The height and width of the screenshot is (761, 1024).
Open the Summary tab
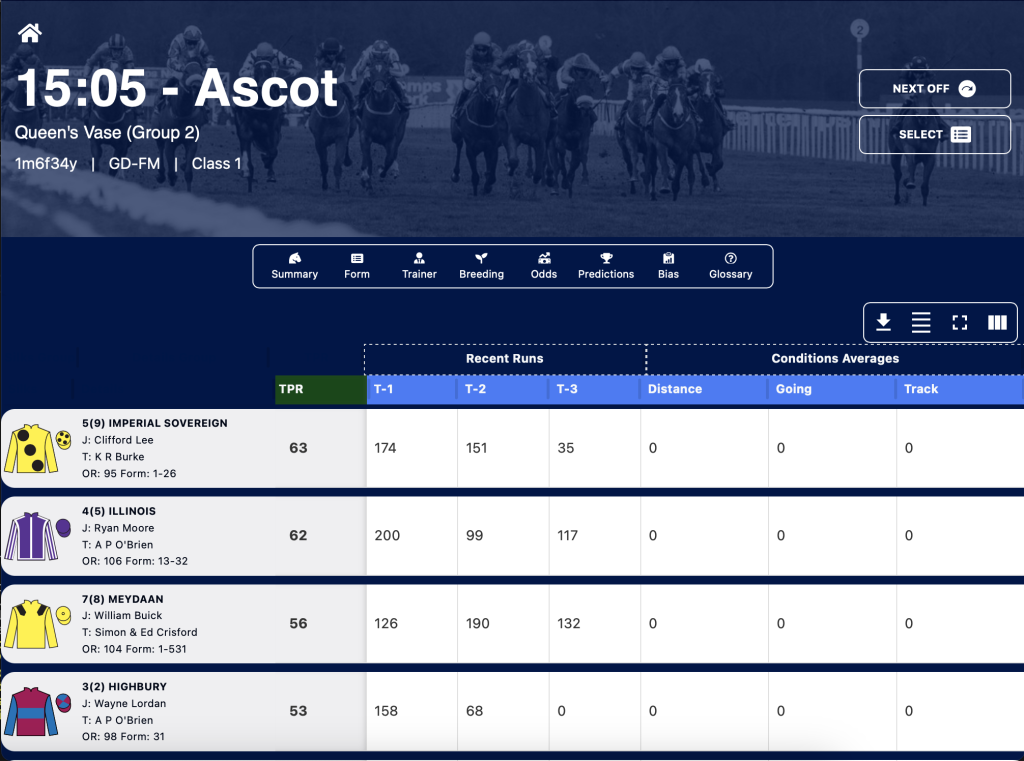coord(295,266)
